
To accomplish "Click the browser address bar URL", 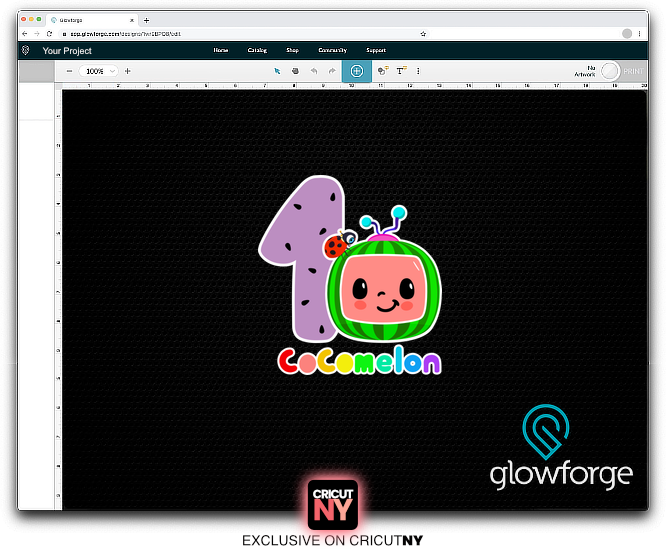I will [x=125, y=34].
